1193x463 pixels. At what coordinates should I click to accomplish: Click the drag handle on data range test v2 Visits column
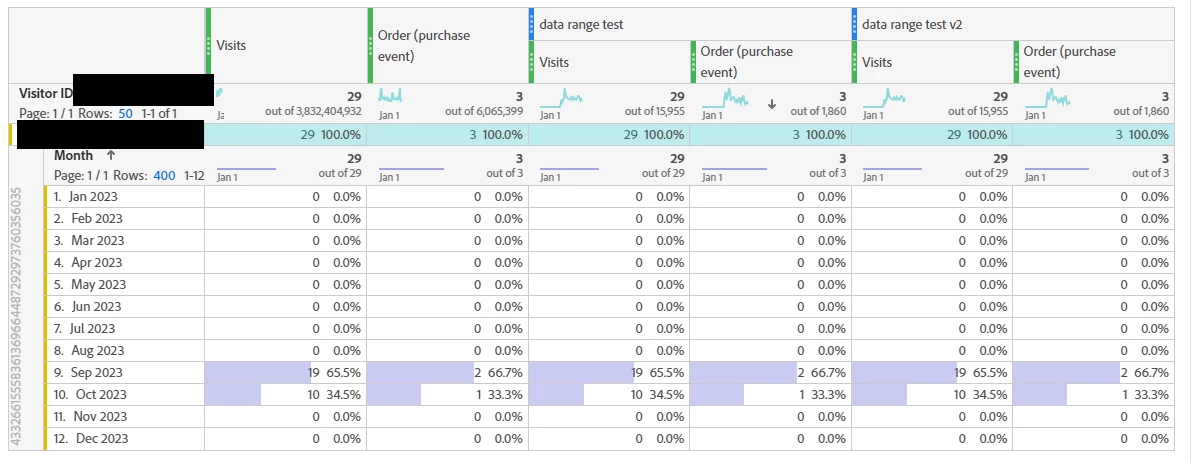pos(854,62)
